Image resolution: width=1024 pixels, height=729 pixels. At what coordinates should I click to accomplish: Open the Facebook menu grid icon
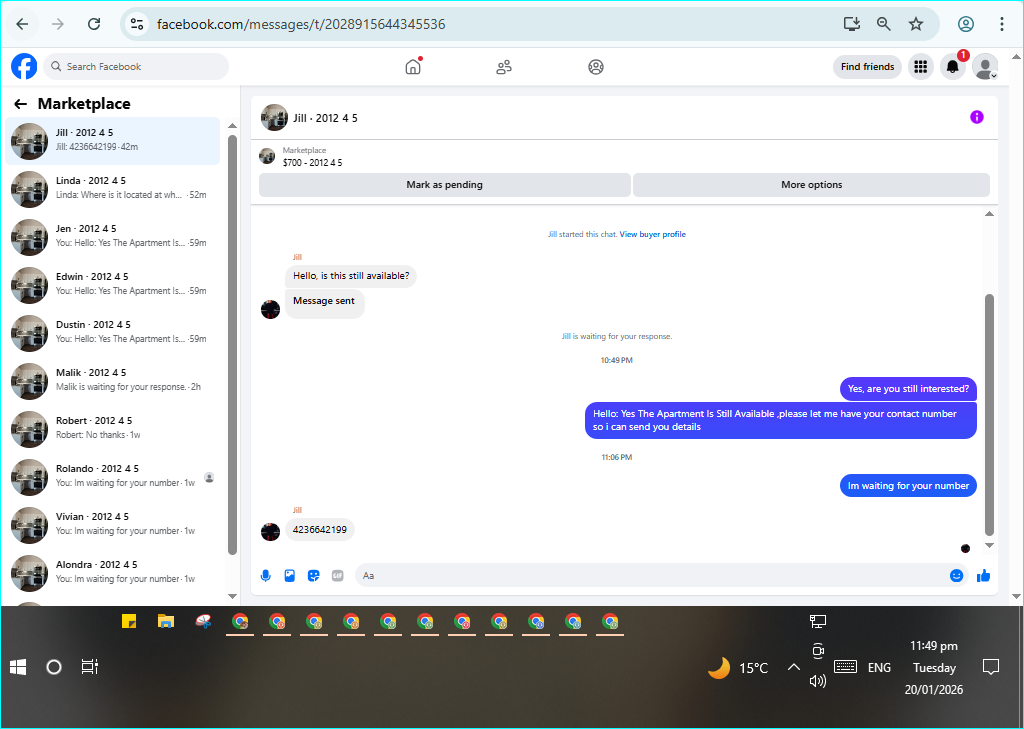pos(921,67)
